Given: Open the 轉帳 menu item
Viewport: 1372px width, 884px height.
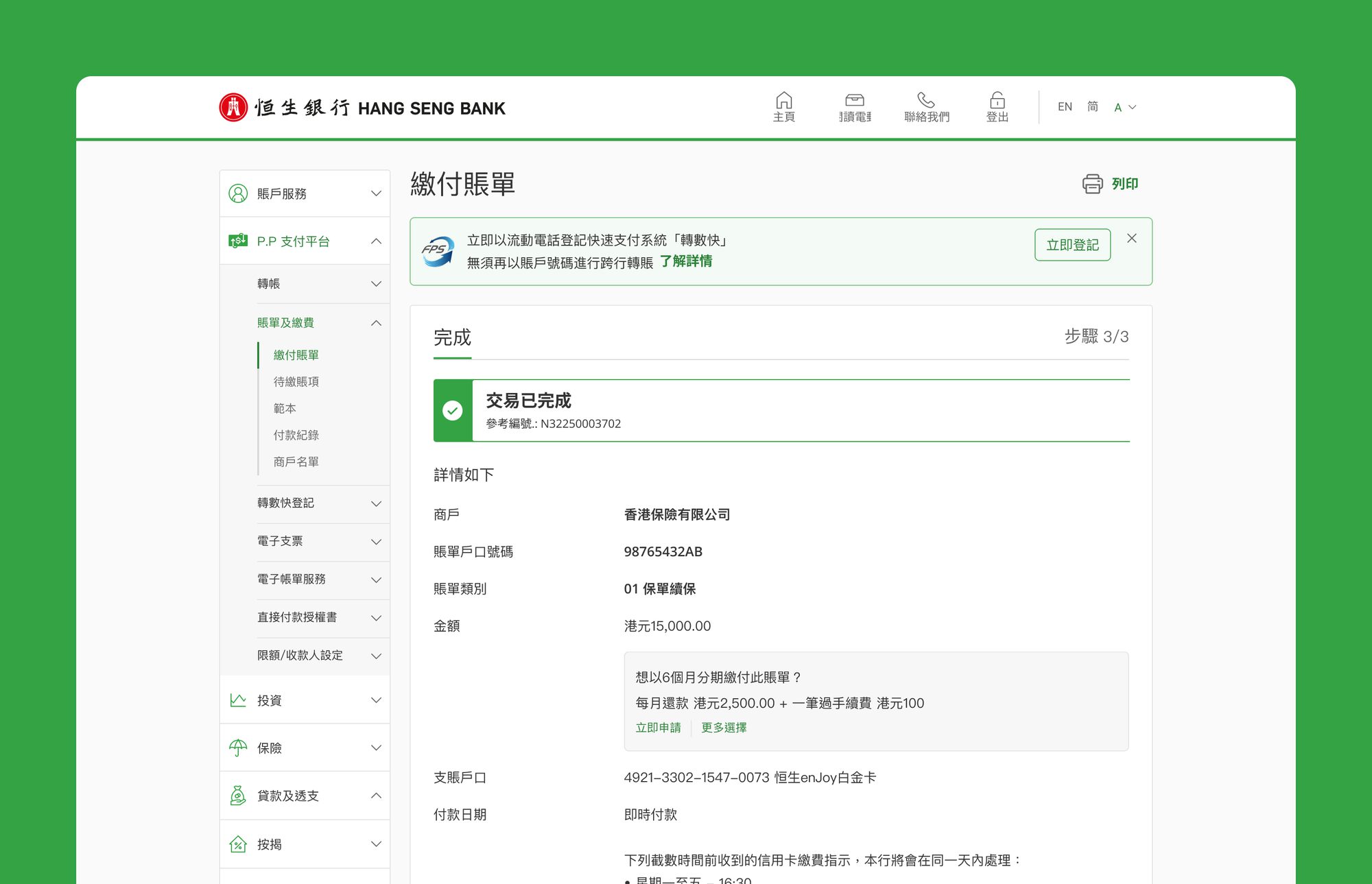Looking at the screenshot, I should [x=268, y=283].
